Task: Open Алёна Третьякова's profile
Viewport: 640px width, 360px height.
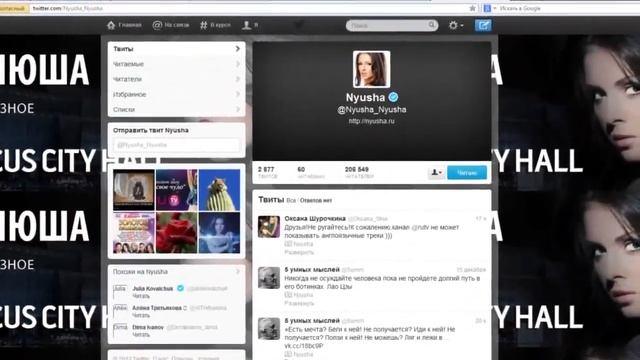Action: (x=157, y=308)
